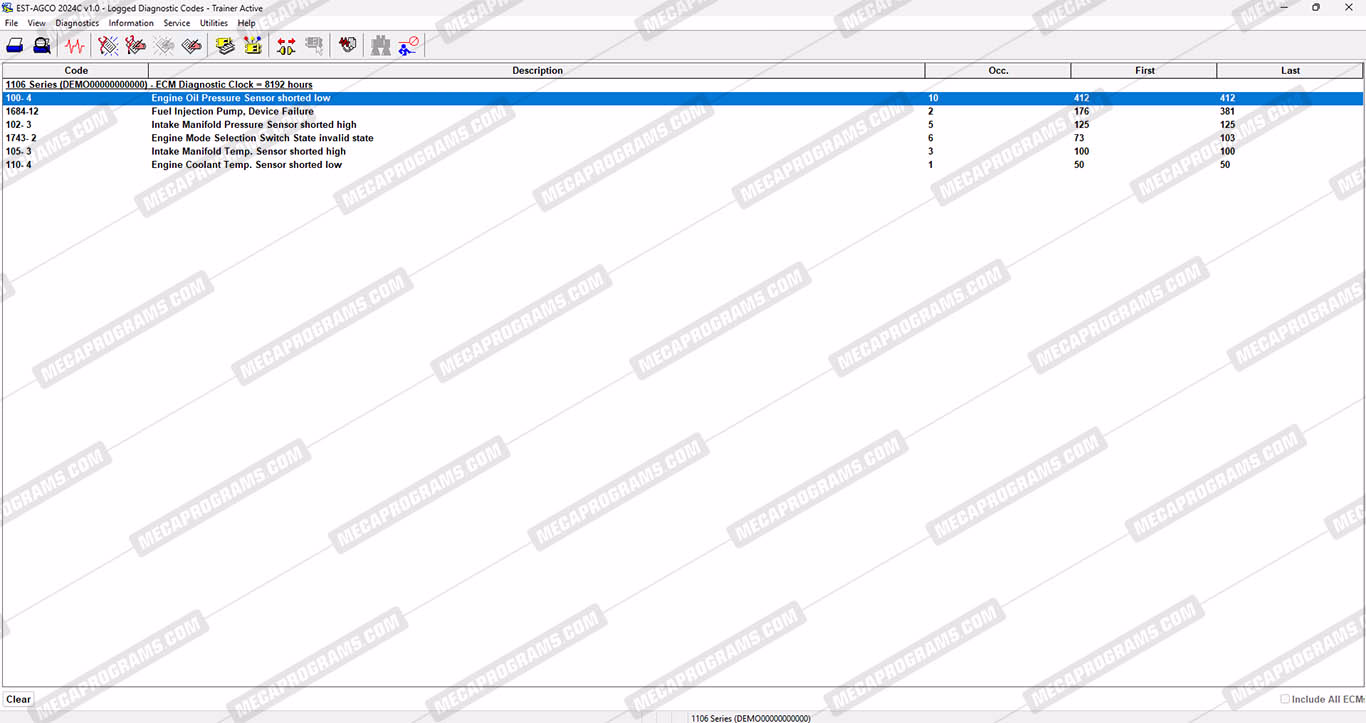Click the red prohibition stop icon
The height and width of the screenshot is (723, 1366).
[409, 46]
